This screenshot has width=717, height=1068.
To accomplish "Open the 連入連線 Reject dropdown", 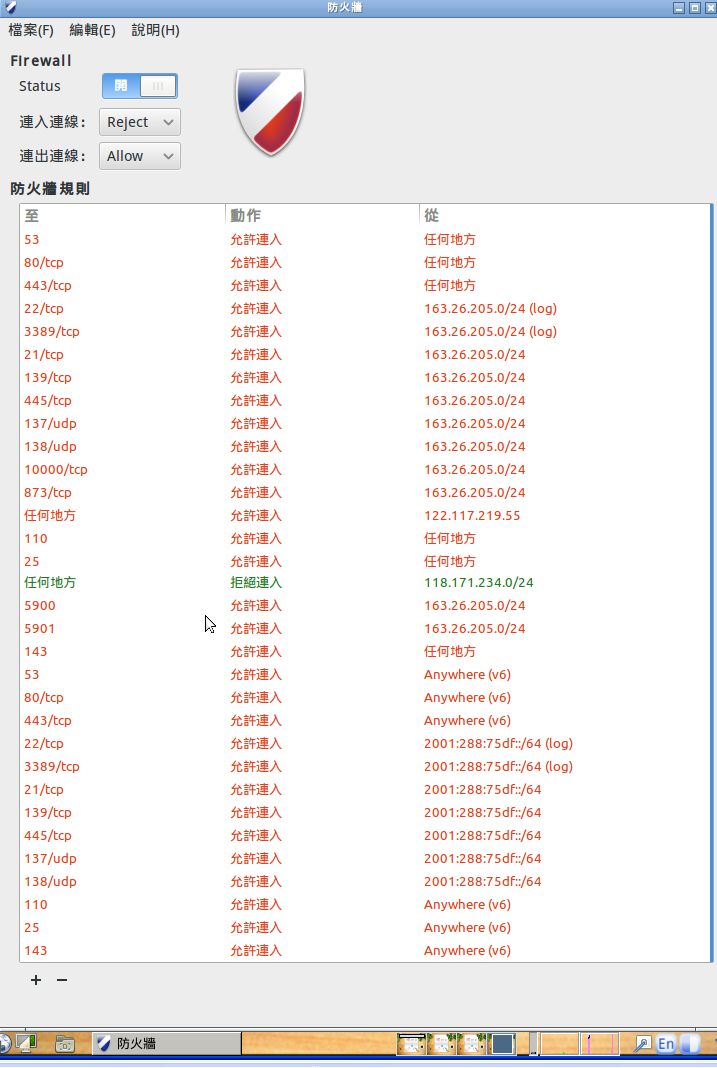I will [x=140, y=122].
